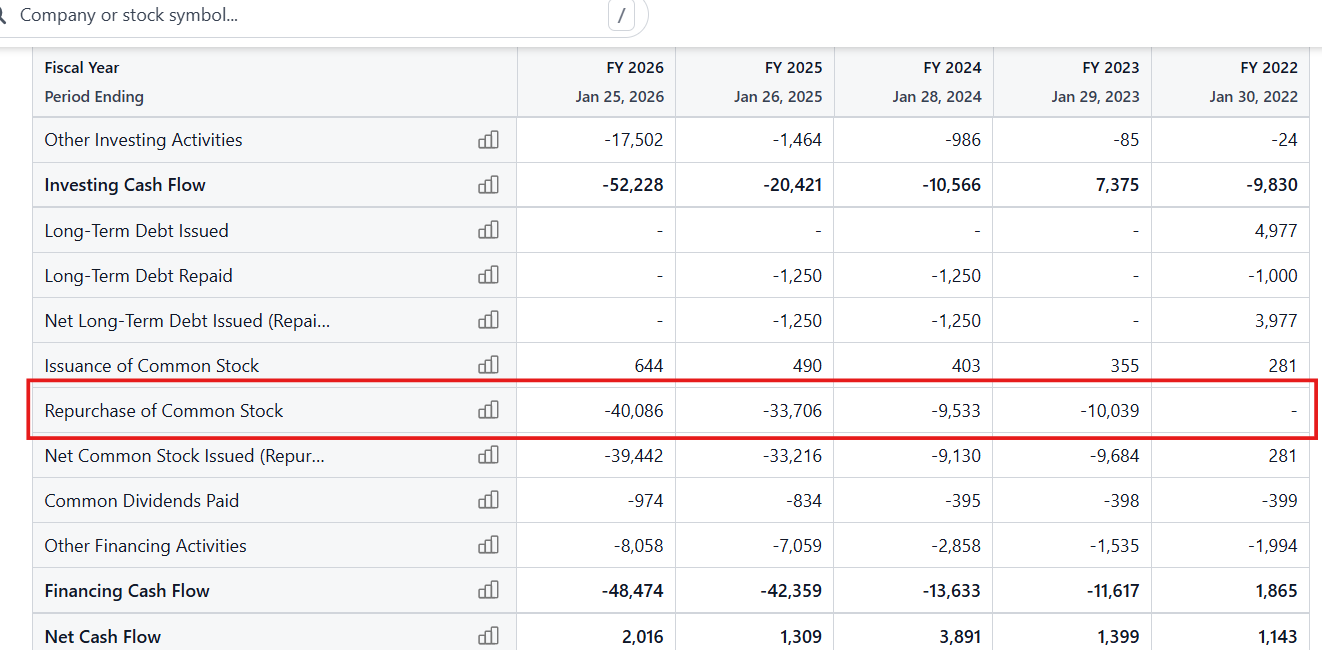This screenshot has width=1322, height=650.
Task: Open the chart for Long-Term Debt Issued
Action: [x=488, y=230]
